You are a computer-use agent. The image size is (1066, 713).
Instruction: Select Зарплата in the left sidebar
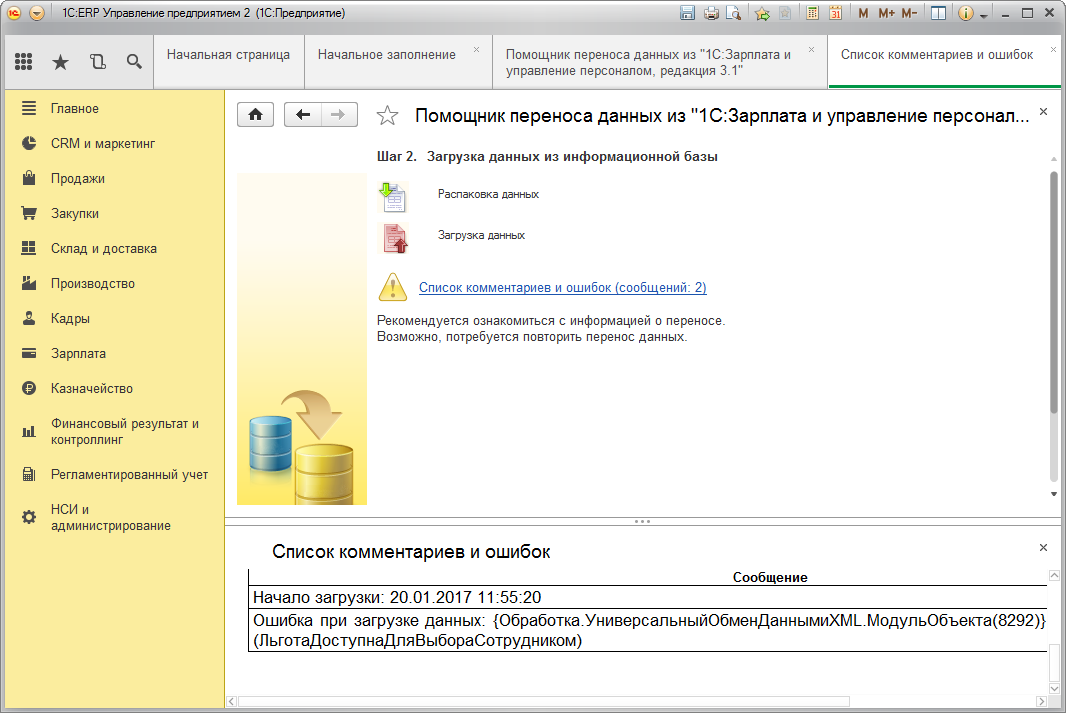(x=78, y=354)
